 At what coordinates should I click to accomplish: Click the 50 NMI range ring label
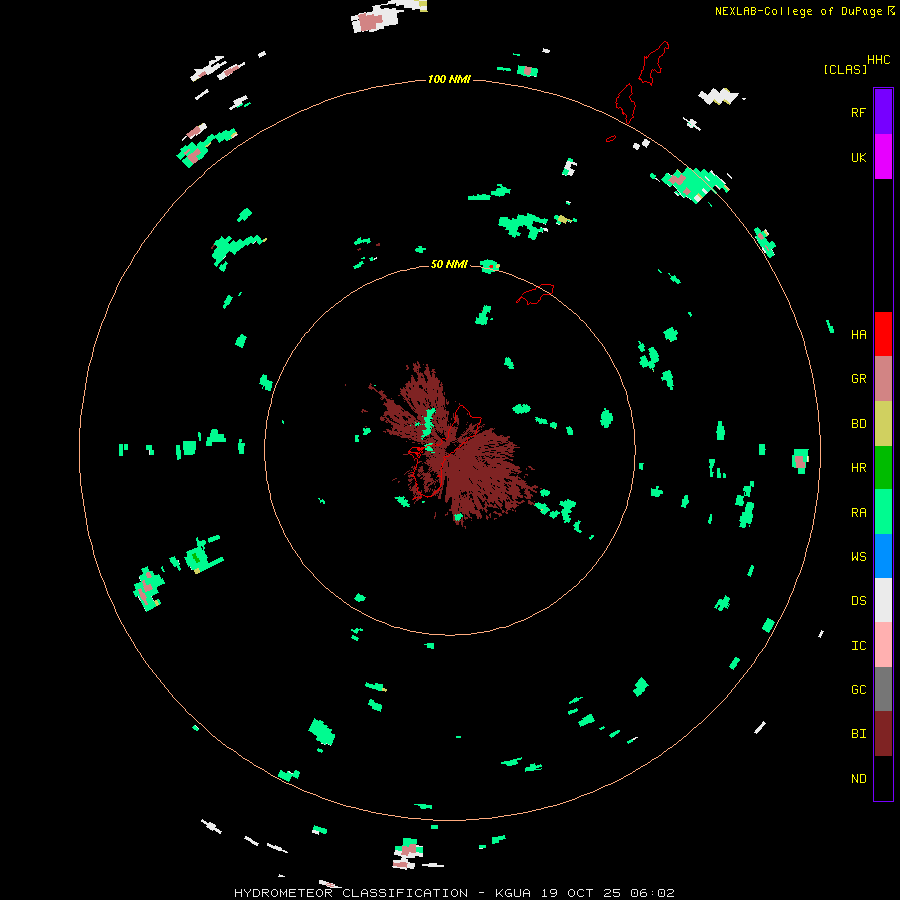[x=449, y=264]
